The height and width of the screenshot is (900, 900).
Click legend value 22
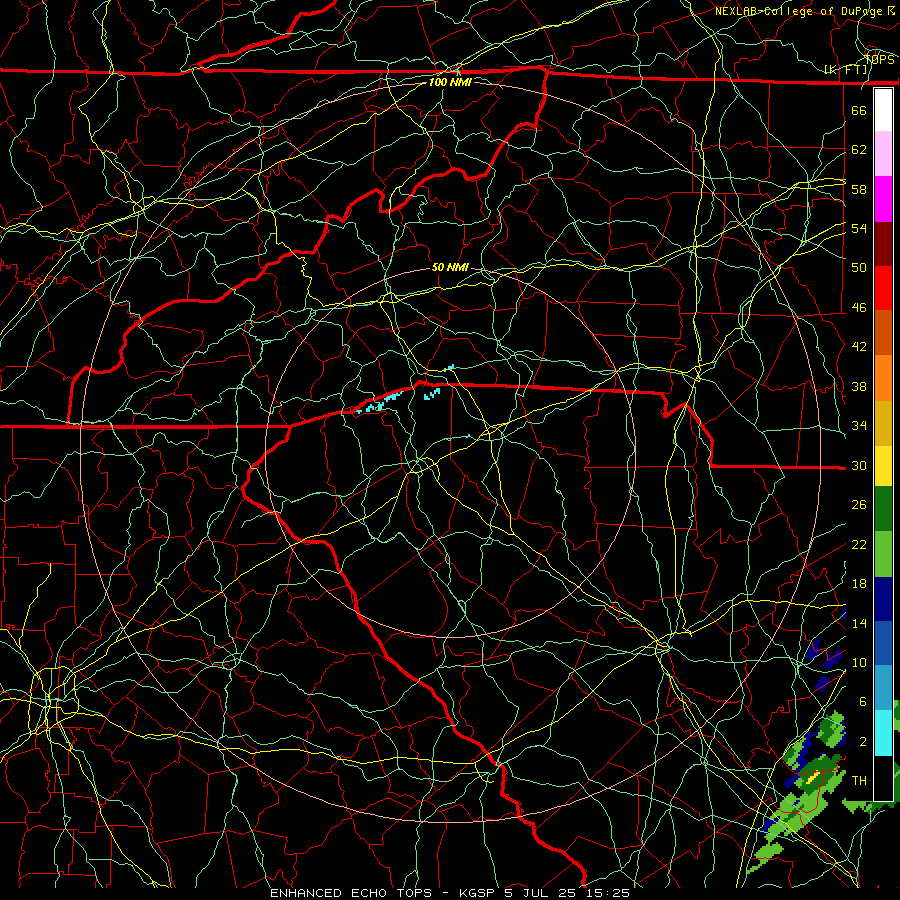pyautogui.click(x=859, y=545)
